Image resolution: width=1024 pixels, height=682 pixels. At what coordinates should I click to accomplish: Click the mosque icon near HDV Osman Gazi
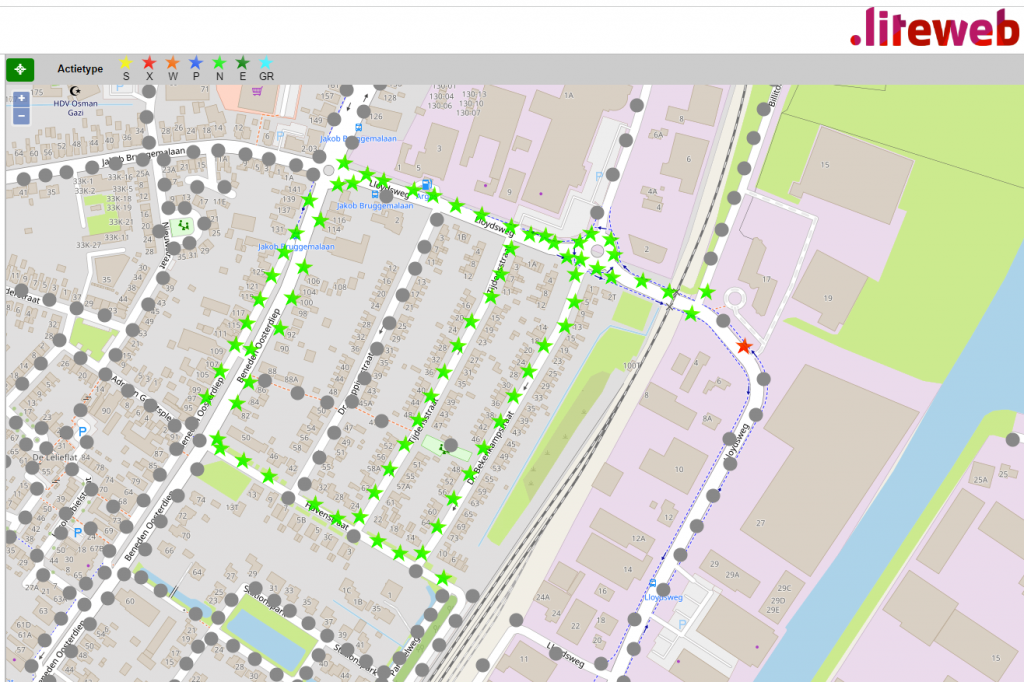click(x=72, y=91)
